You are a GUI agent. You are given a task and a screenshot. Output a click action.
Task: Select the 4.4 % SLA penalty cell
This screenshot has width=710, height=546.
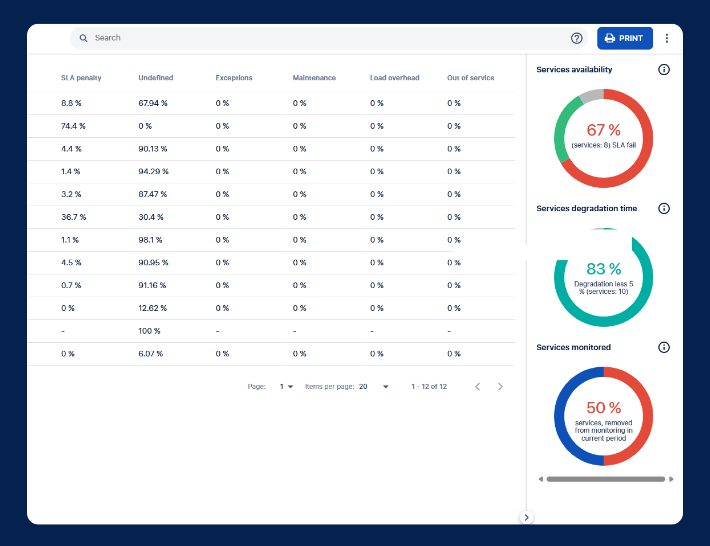click(71, 148)
